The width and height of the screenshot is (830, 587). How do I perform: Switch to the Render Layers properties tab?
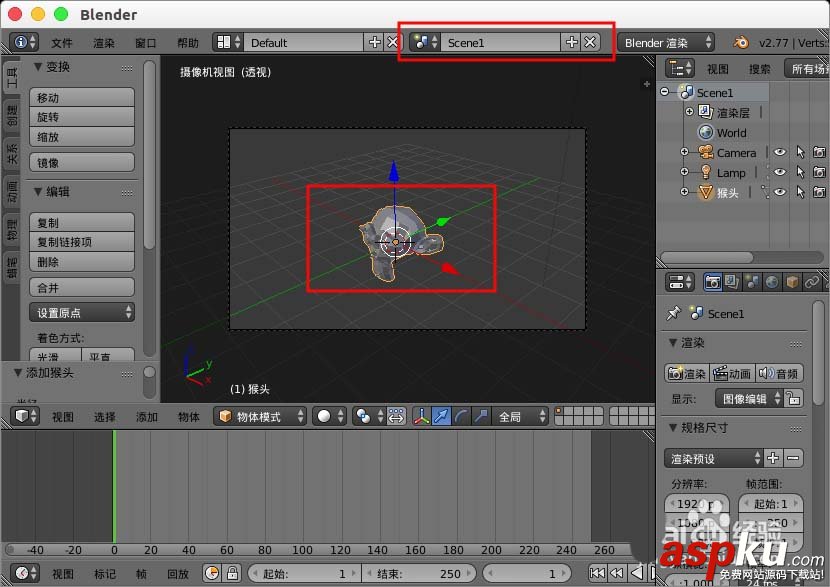pyautogui.click(x=732, y=282)
